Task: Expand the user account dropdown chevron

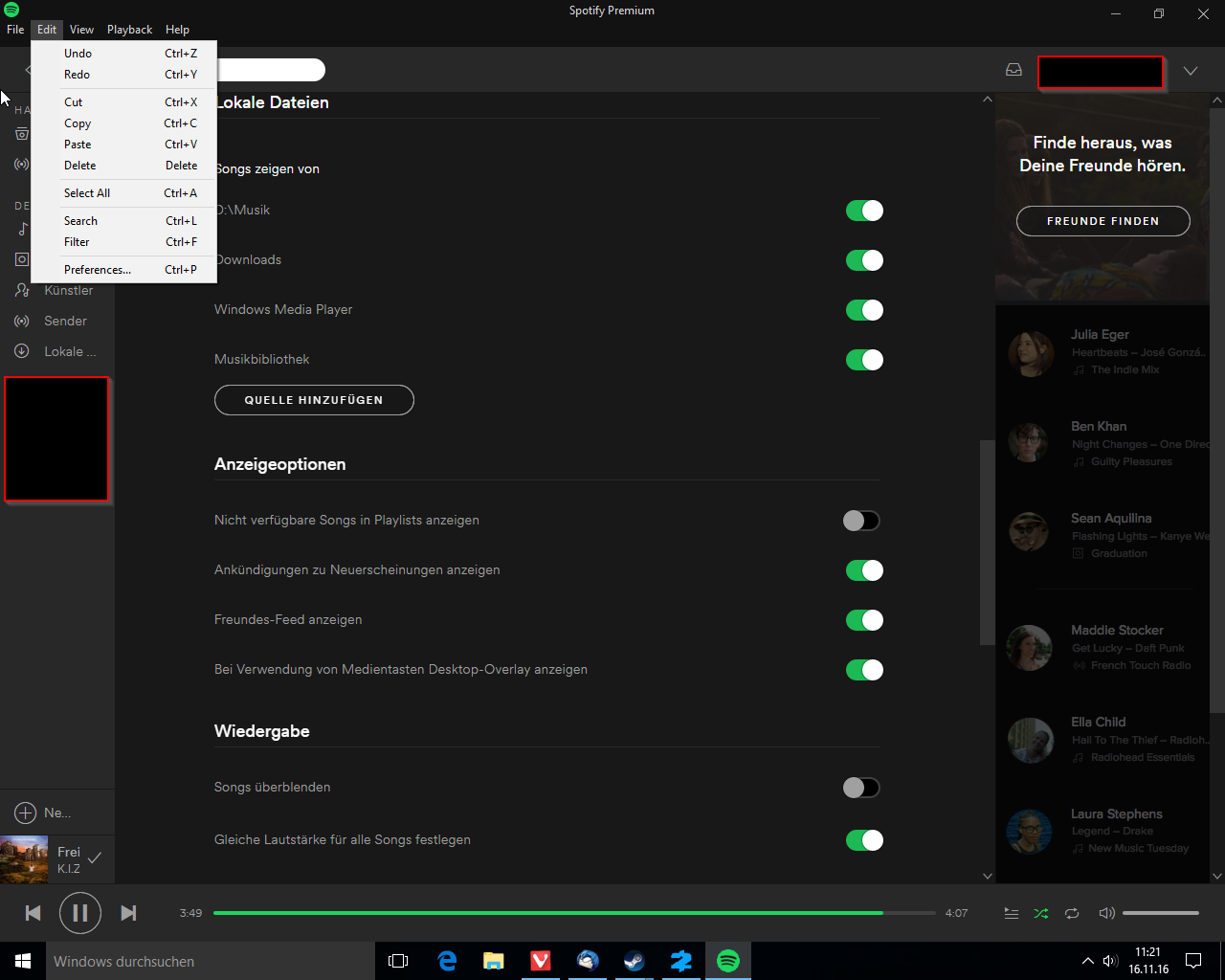Action: point(1191,71)
